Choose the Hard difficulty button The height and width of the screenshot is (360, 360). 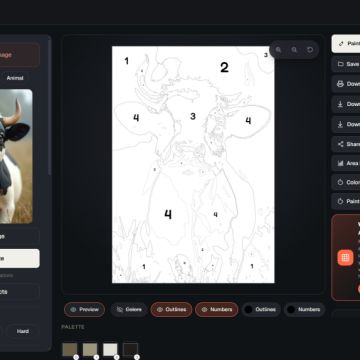[23, 331]
